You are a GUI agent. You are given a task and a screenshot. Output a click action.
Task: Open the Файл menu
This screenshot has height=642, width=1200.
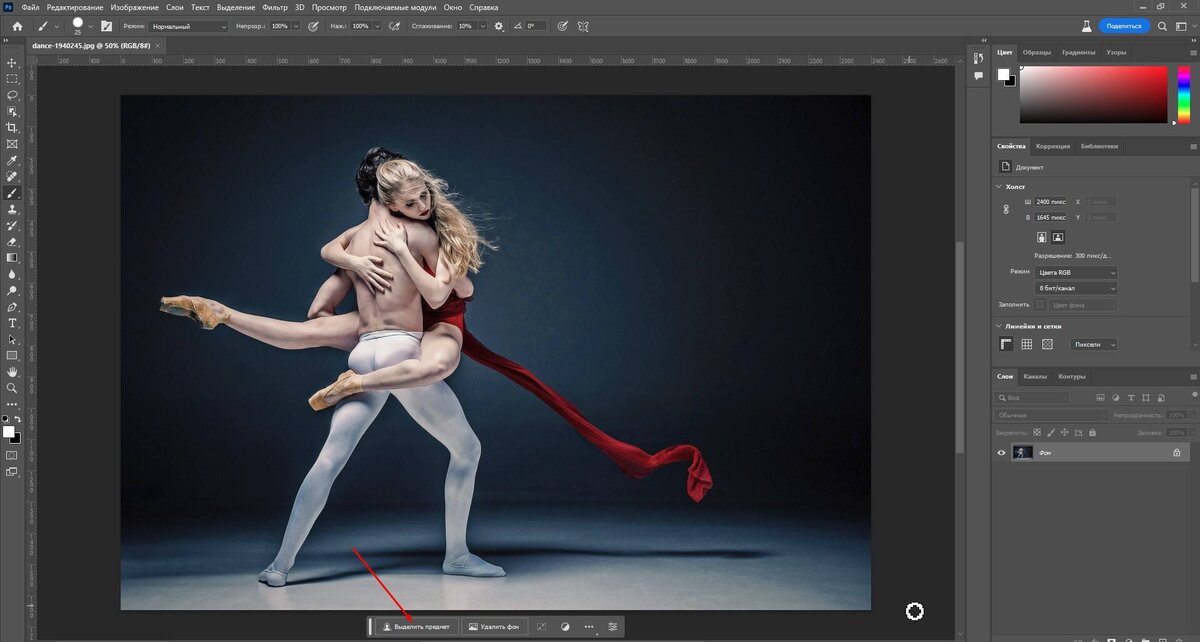click(31, 7)
